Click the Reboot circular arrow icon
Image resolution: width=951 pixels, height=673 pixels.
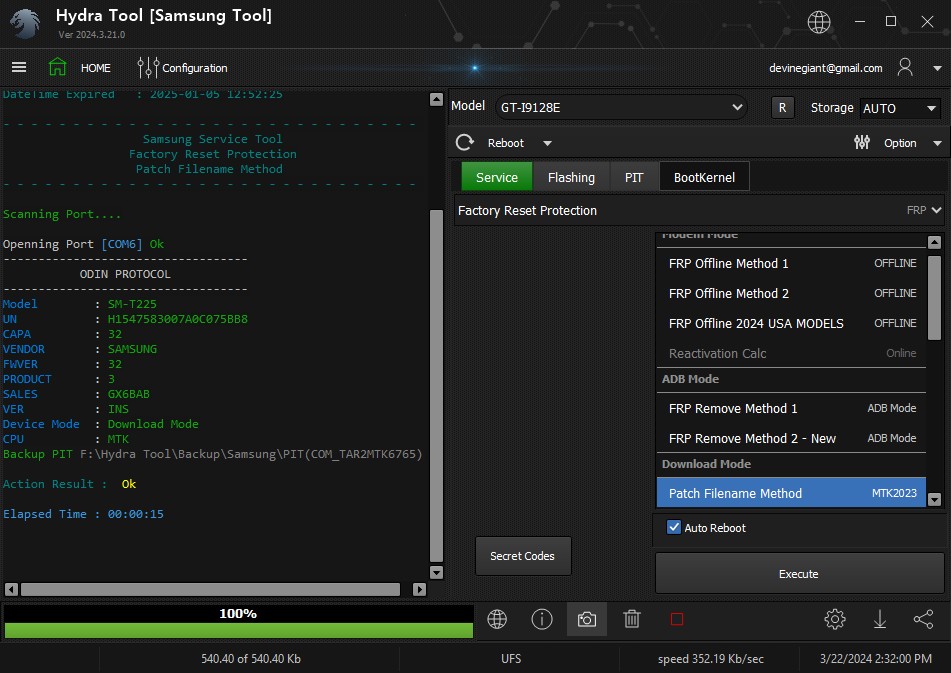click(465, 142)
